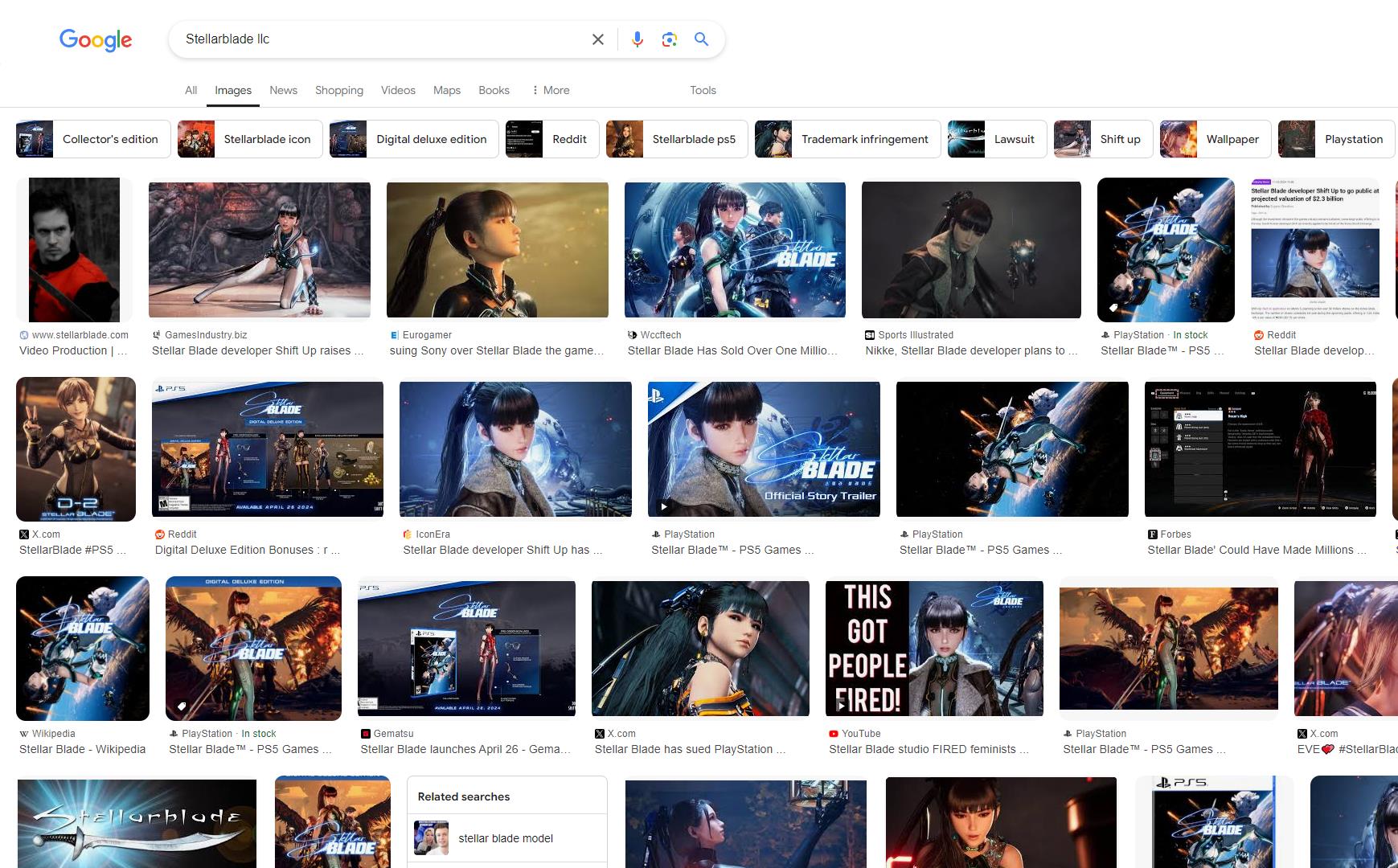Viewport: 1398px width, 868px height.
Task: Click the Wccftech favicon icon
Action: click(x=633, y=335)
